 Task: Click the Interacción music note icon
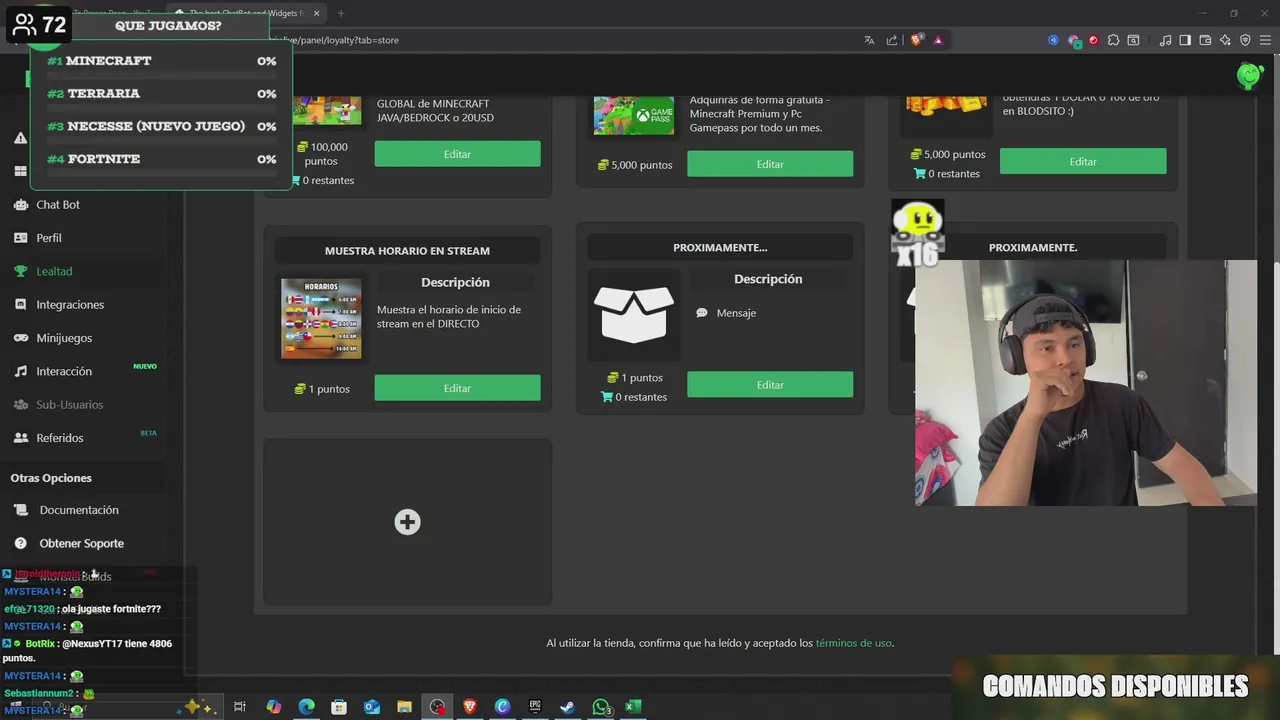click(x=20, y=371)
